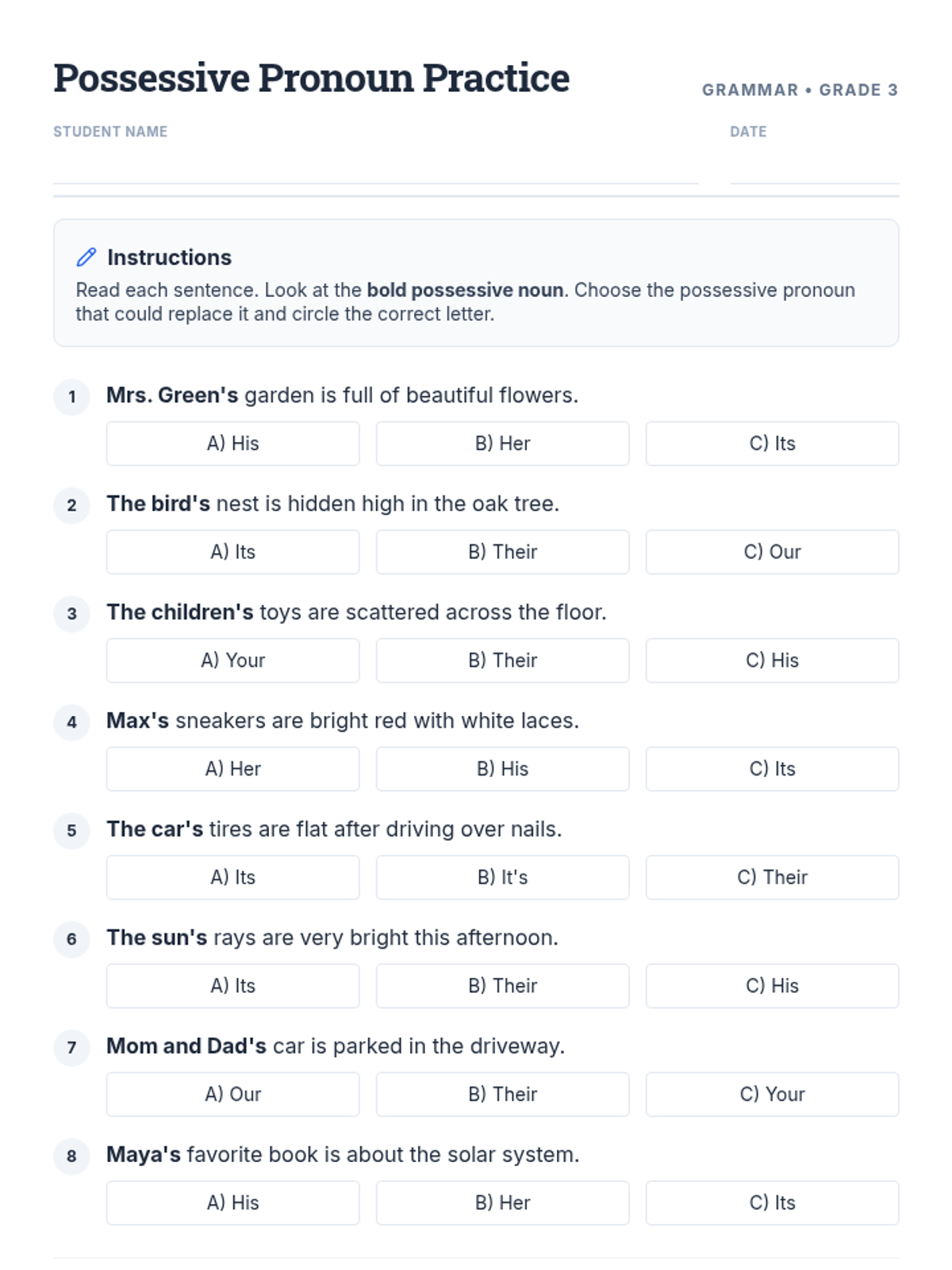This screenshot has width=952, height=1270.
Task: Click the number 8 question badge
Action: (72, 1156)
